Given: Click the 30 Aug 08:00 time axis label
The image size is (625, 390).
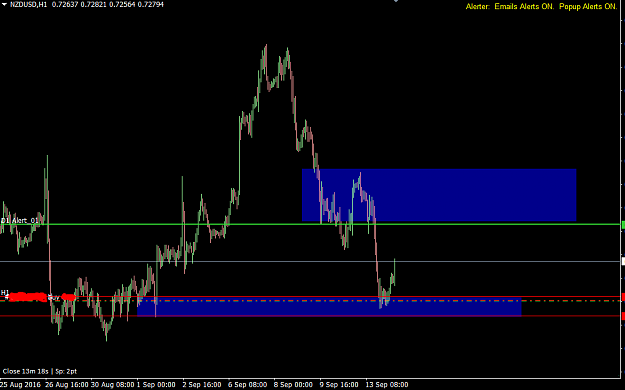Looking at the screenshot, I should pos(113,385).
